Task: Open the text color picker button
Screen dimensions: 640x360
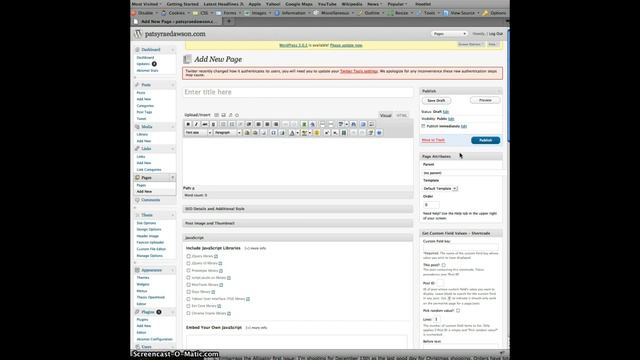Action: (293, 133)
